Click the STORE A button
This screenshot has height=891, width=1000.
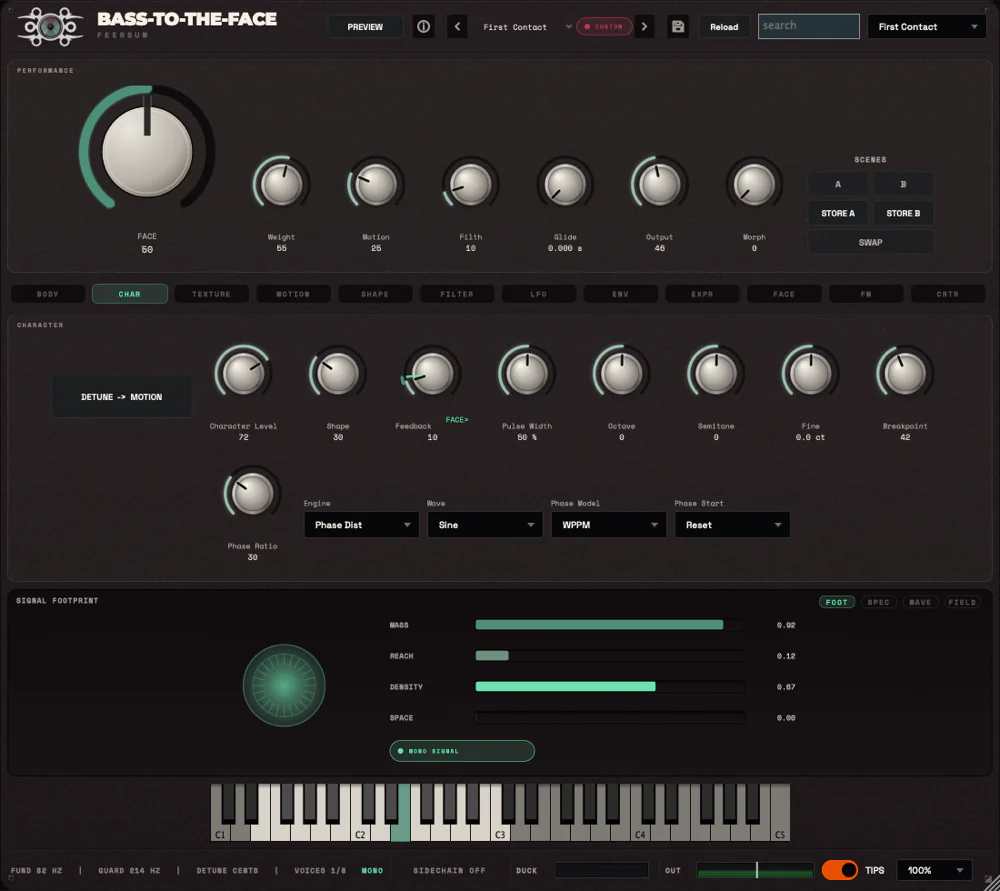click(x=837, y=213)
